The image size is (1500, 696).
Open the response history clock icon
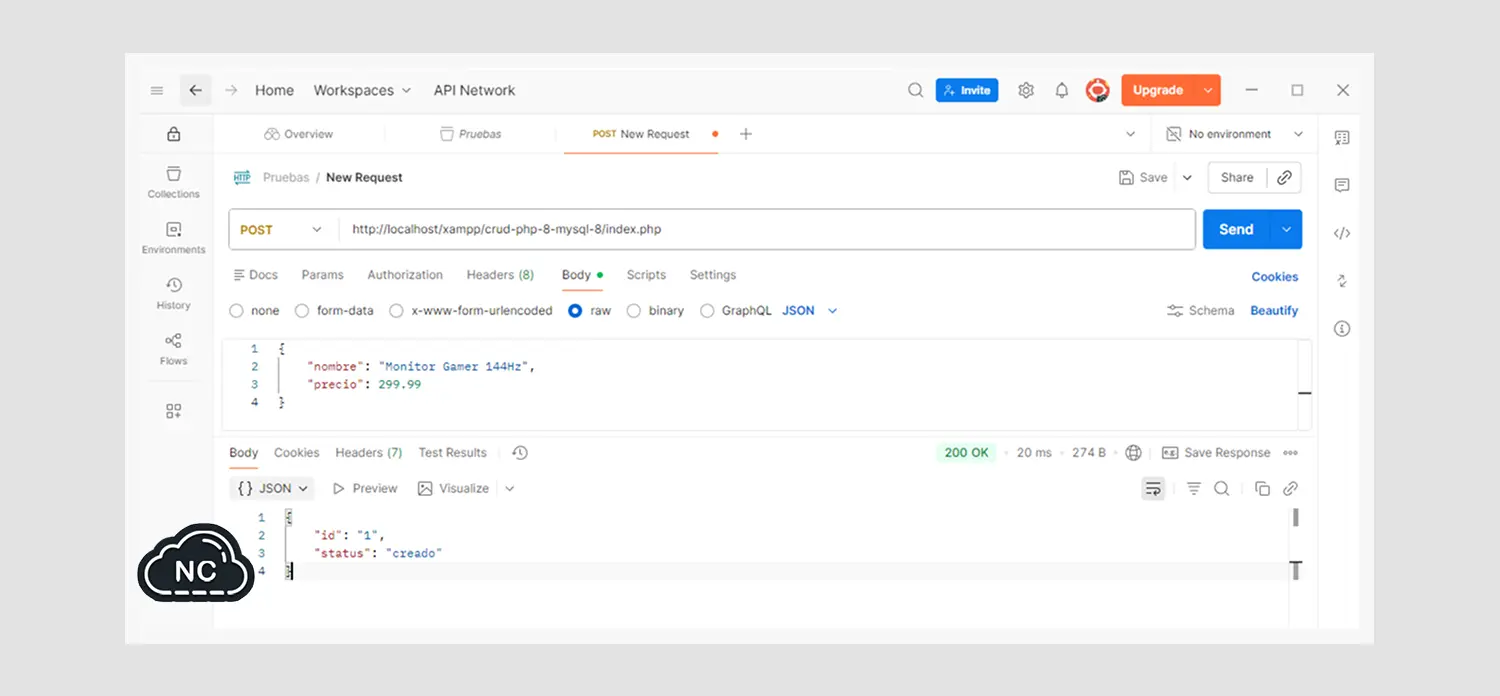point(520,453)
